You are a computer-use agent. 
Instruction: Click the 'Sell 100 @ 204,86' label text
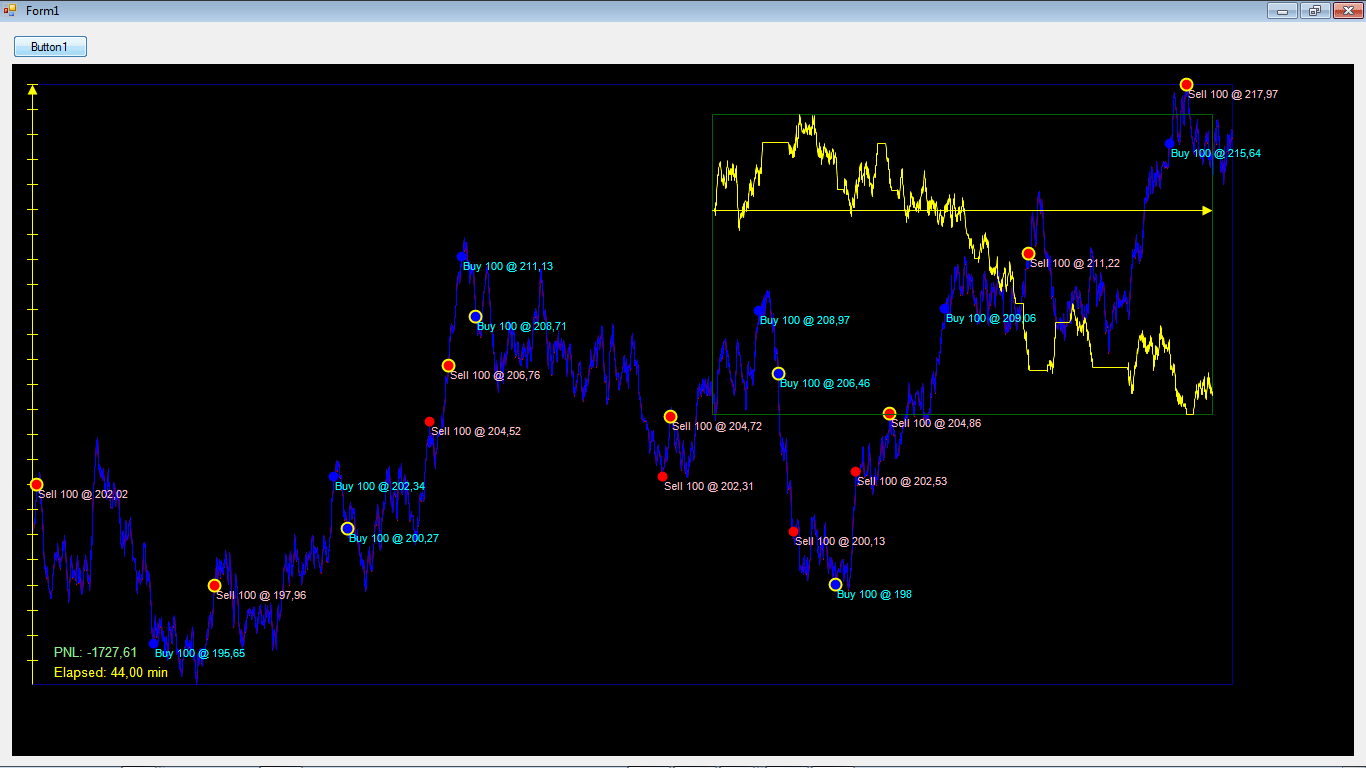coord(936,424)
